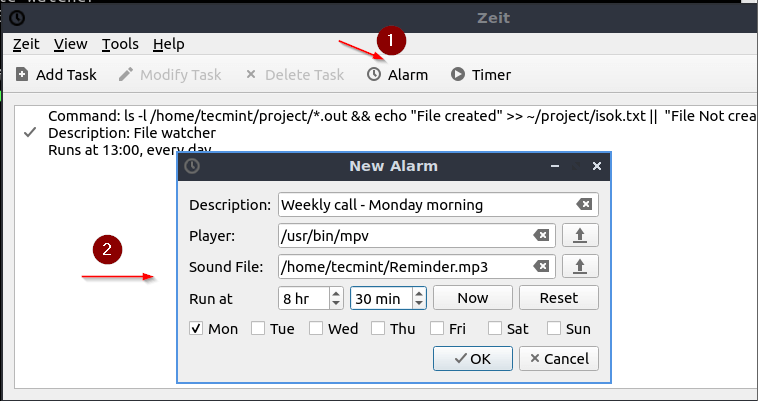
Task: Click the Player path field
Action: tap(417, 236)
